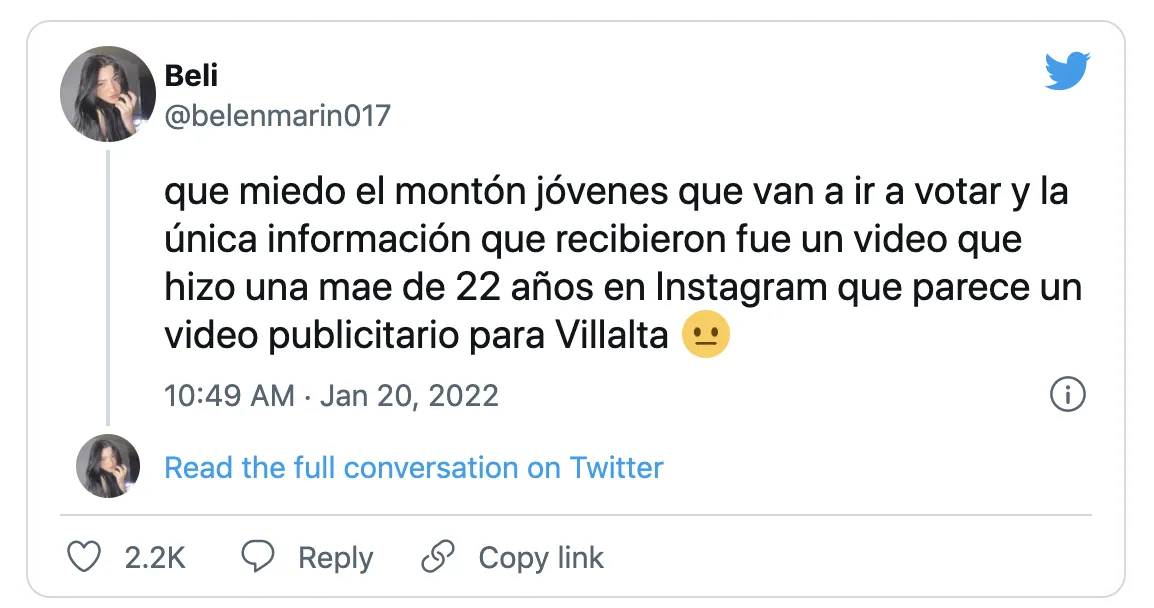Open the info circle icon
This screenshot has height=608, width=1154.
pyautogui.click(x=1068, y=395)
